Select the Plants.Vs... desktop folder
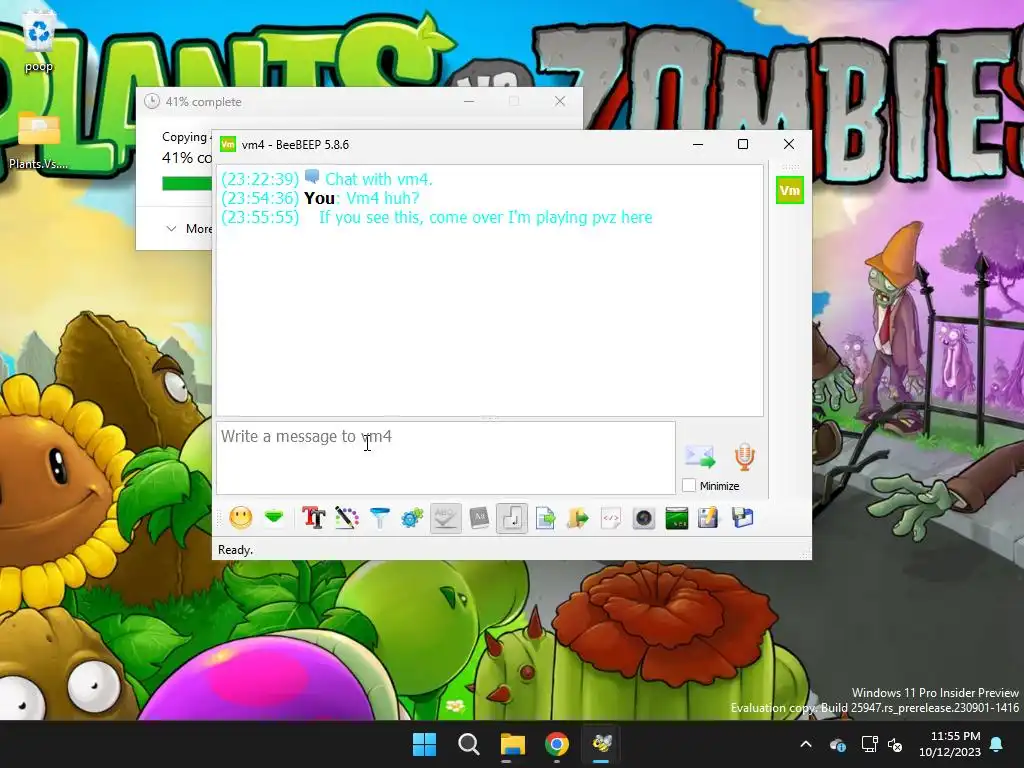Image resolution: width=1024 pixels, height=768 pixels. [x=39, y=140]
